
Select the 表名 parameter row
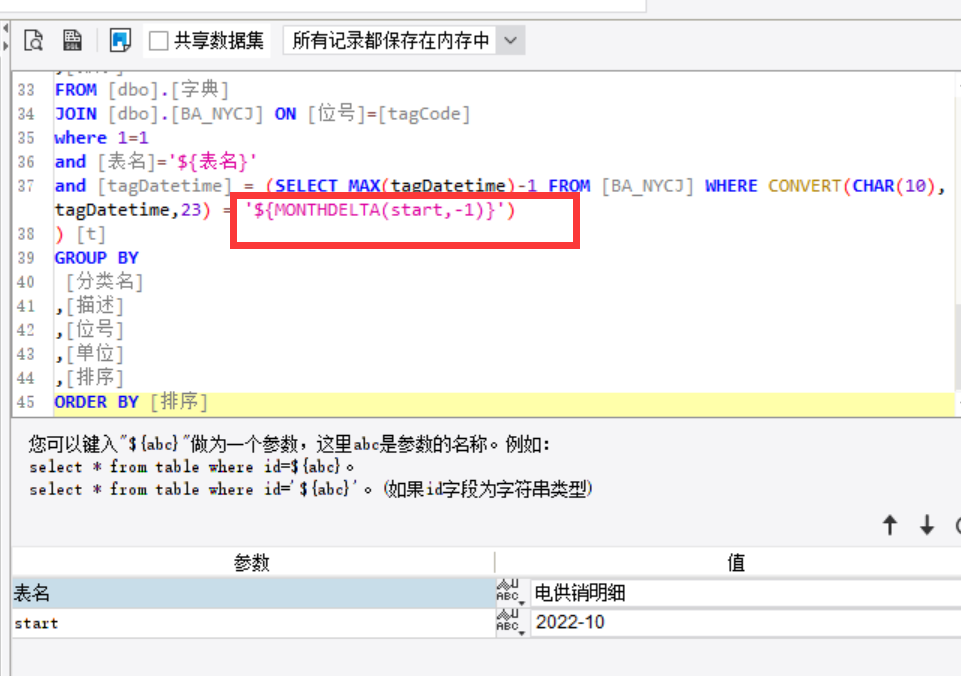point(253,593)
